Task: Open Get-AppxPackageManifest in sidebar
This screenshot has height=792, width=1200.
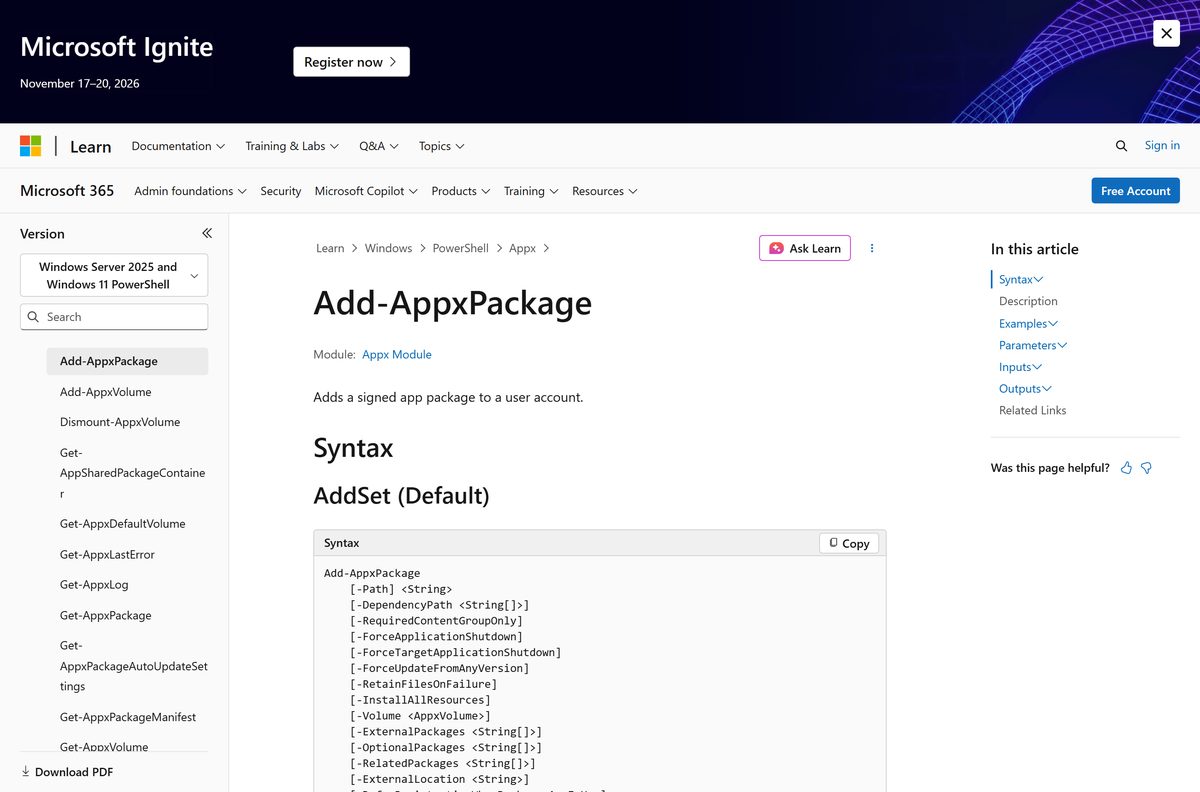Action: [128, 717]
